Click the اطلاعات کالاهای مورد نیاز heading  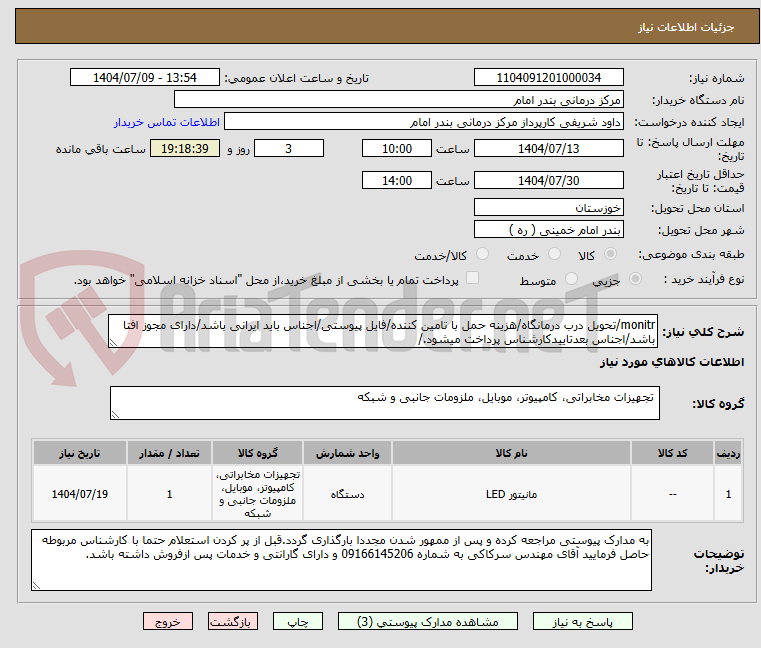coord(672,362)
